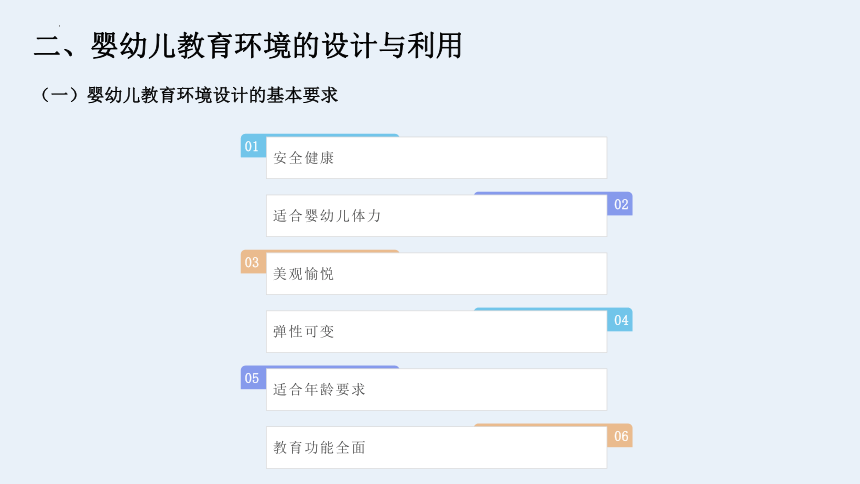Click the blue 01 number badge
The image size is (860, 484).
253,147
